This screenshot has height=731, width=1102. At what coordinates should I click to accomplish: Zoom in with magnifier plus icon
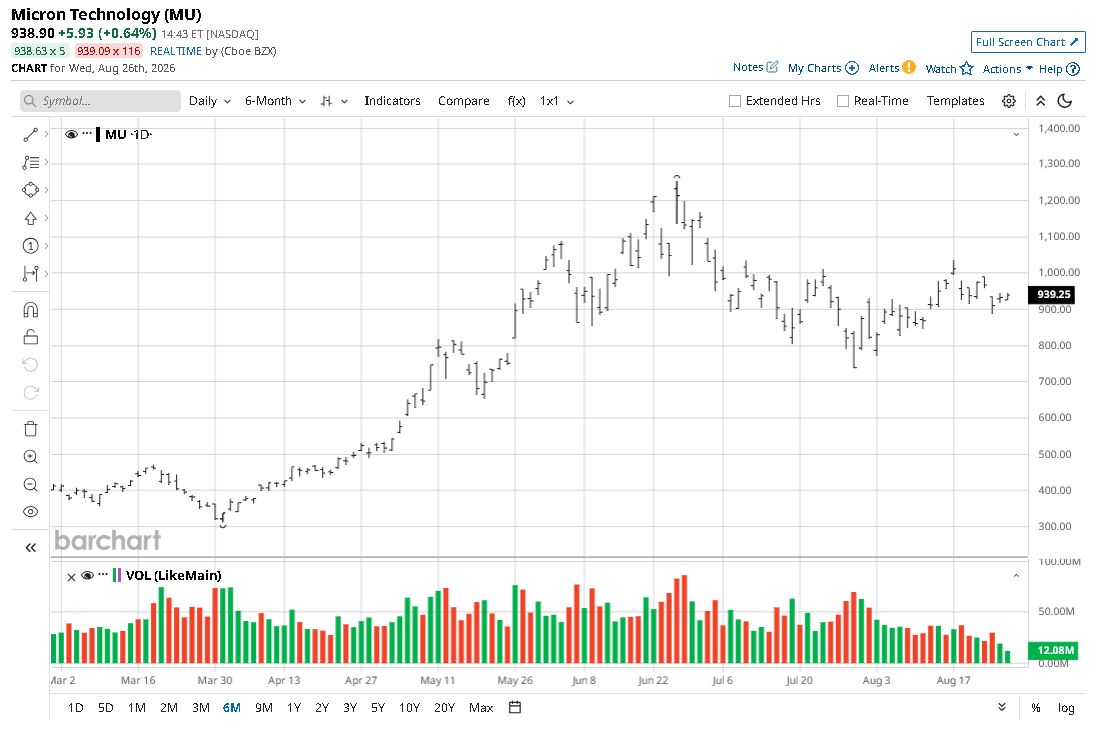pyautogui.click(x=30, y=457)
